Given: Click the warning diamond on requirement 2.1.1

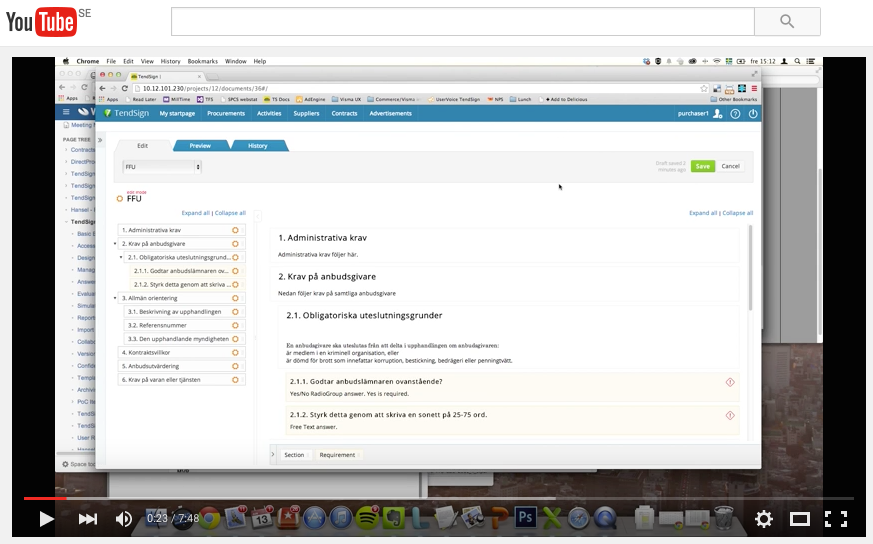Looking at the screenshot, I should (730, 383).
